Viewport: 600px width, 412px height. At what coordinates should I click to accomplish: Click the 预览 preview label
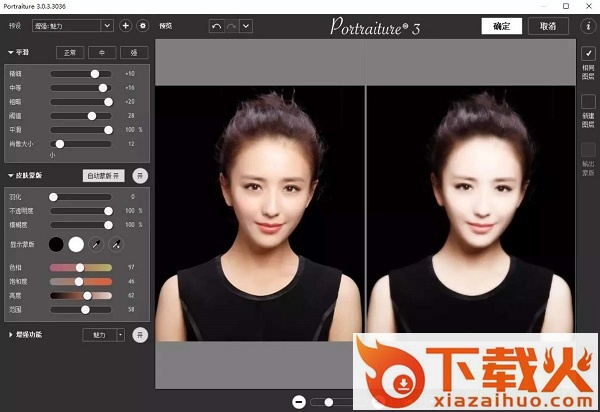165,26
